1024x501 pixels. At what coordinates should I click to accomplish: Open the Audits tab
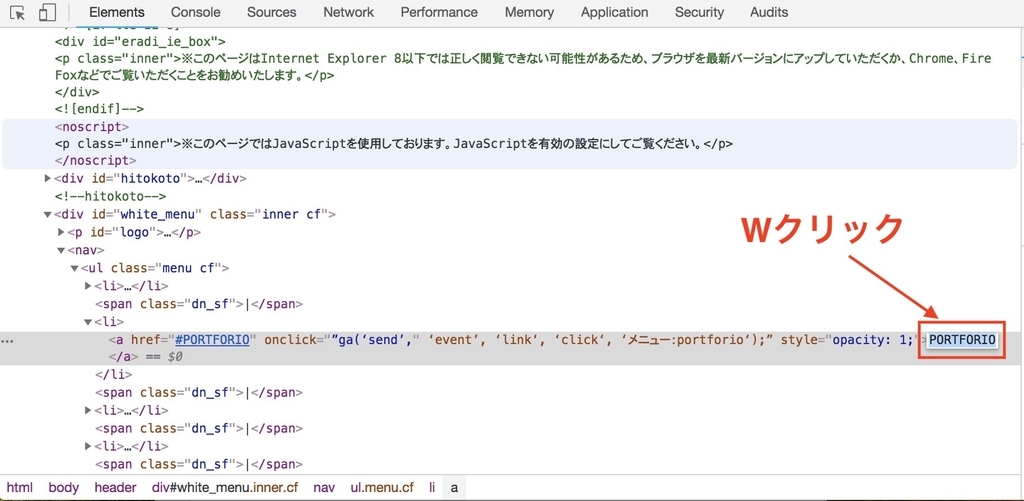click(x=769, y=12)
